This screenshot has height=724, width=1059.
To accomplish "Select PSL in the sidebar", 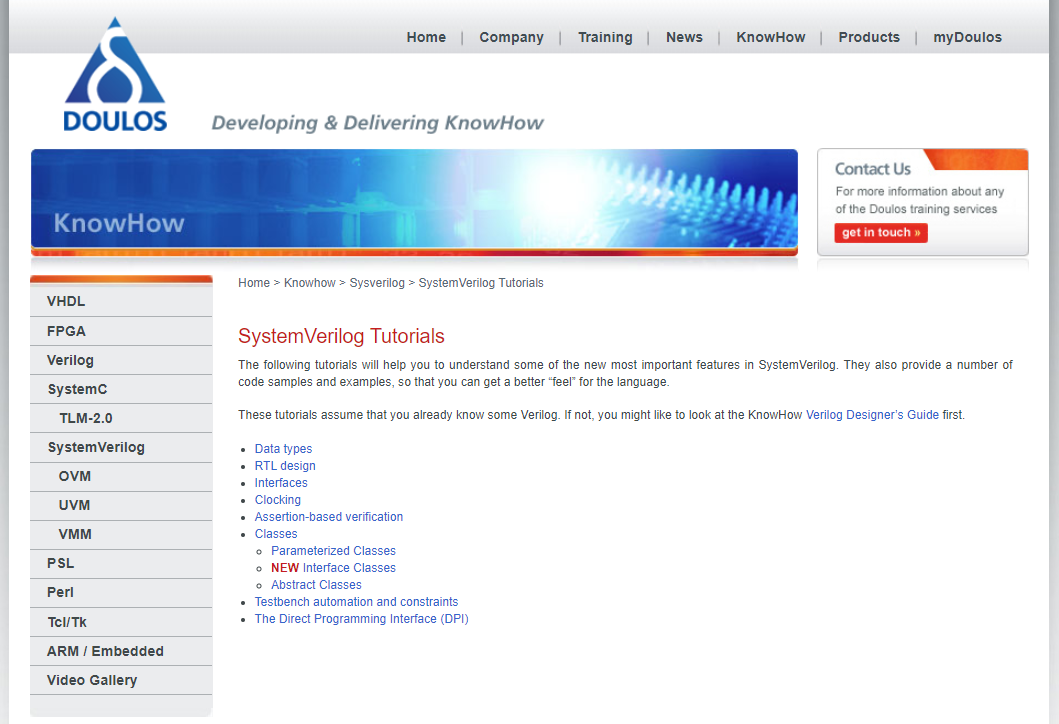I will coord(121,563).
